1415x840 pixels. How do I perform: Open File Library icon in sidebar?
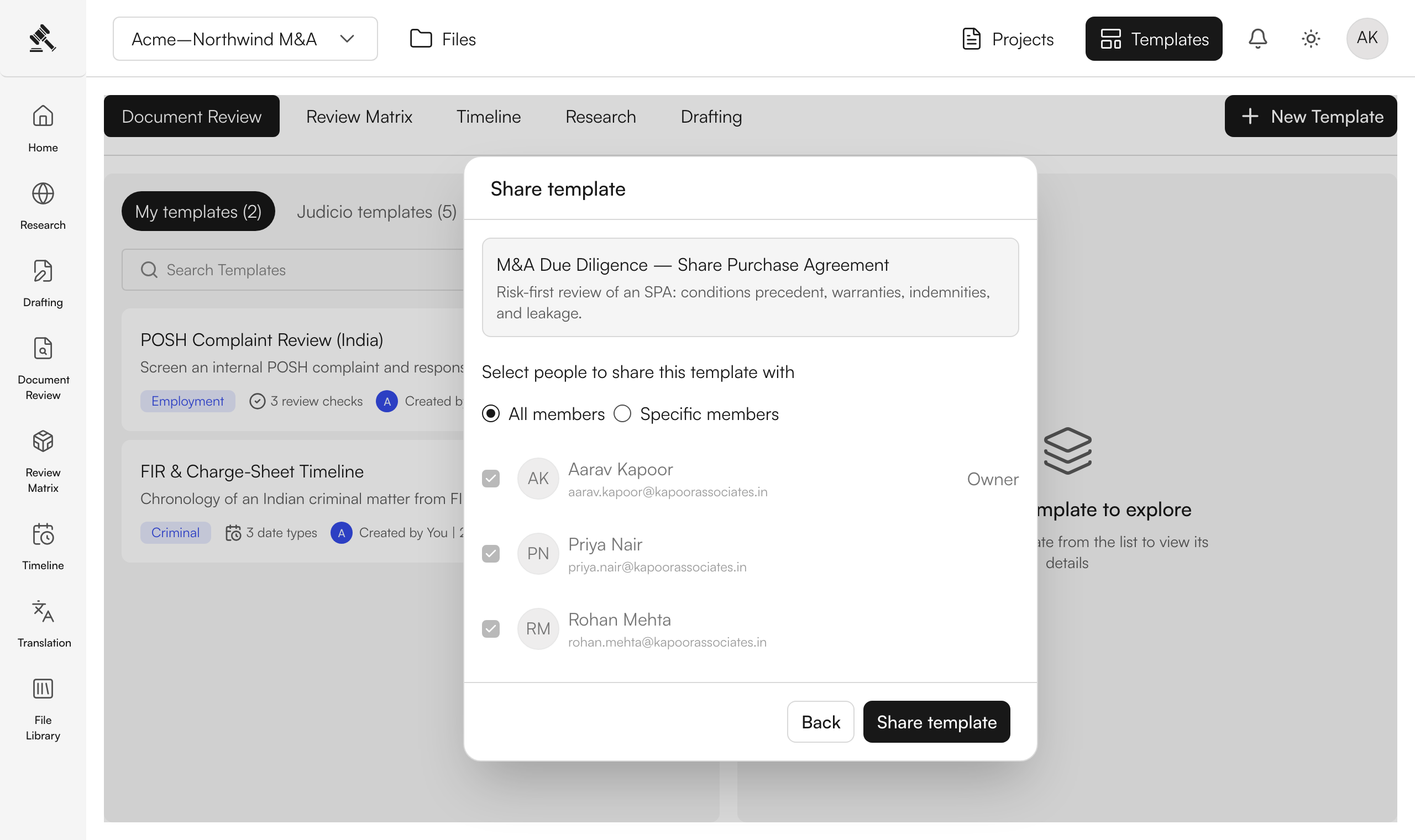tap(43, 690)
